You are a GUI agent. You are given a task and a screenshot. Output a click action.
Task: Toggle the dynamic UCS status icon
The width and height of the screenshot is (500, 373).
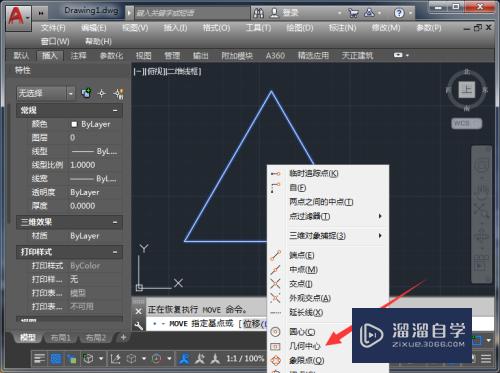coord(115,359)
